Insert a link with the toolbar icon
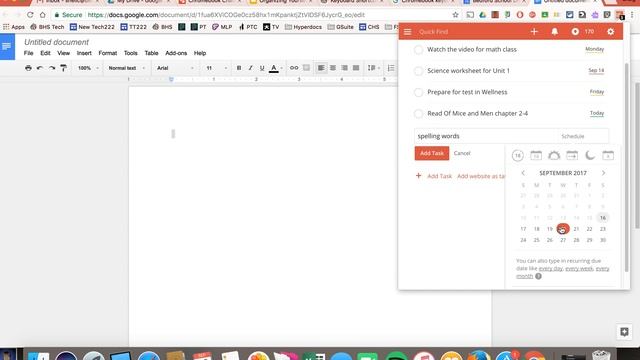Image resolution: width=640 pixels, height=360 pixels. point(294,68)
